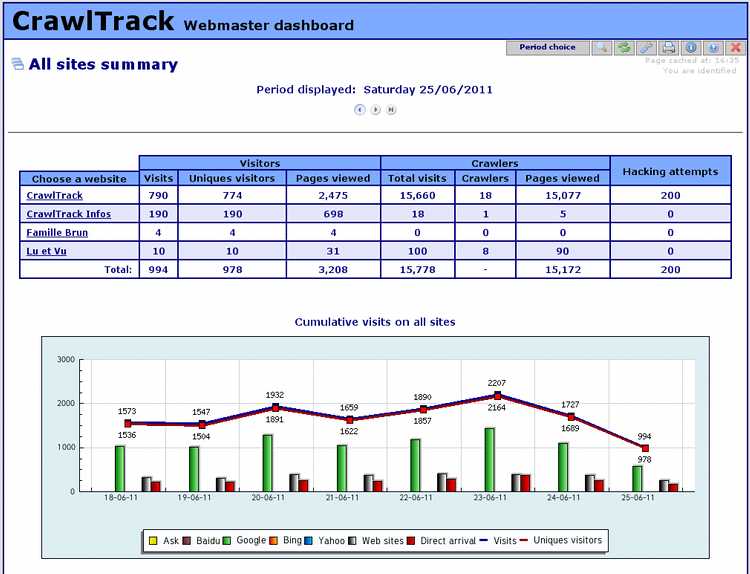Click CrawlTrack's 2,475 pages viewed cell

click(333, 195)
